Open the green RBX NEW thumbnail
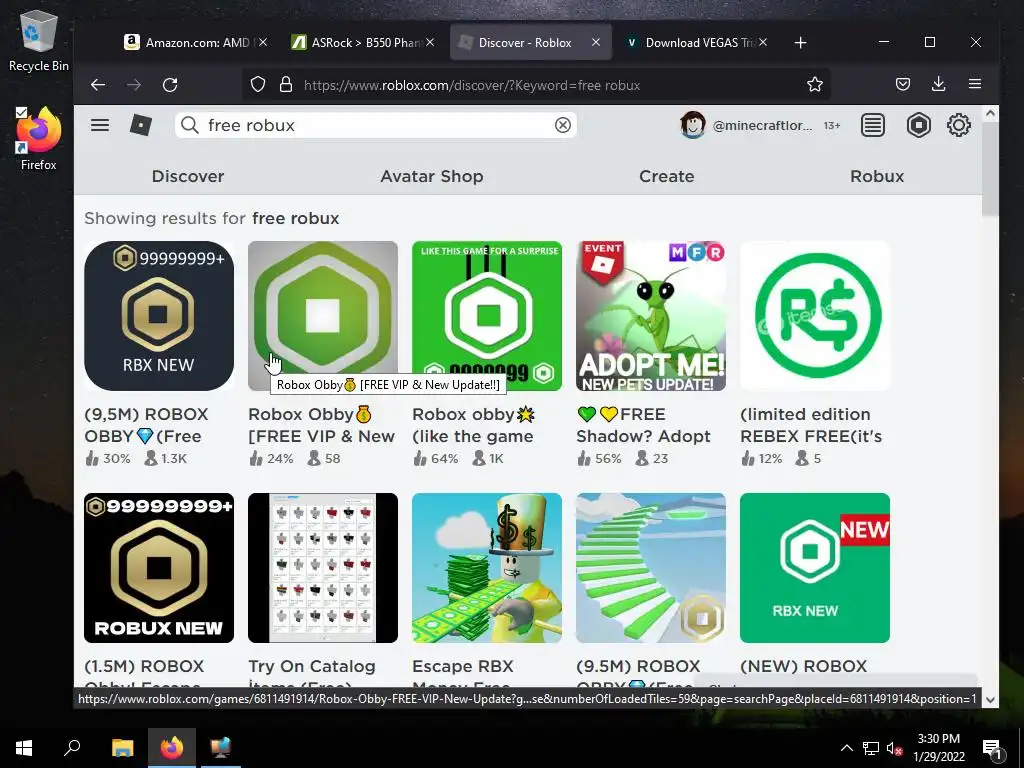 814,568
